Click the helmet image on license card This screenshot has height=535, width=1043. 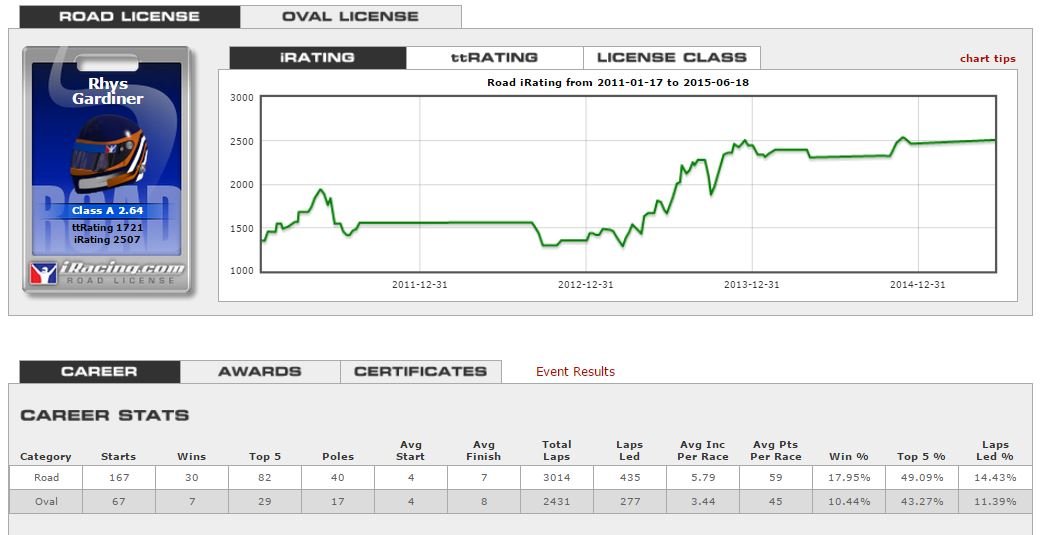coord(108,152)
